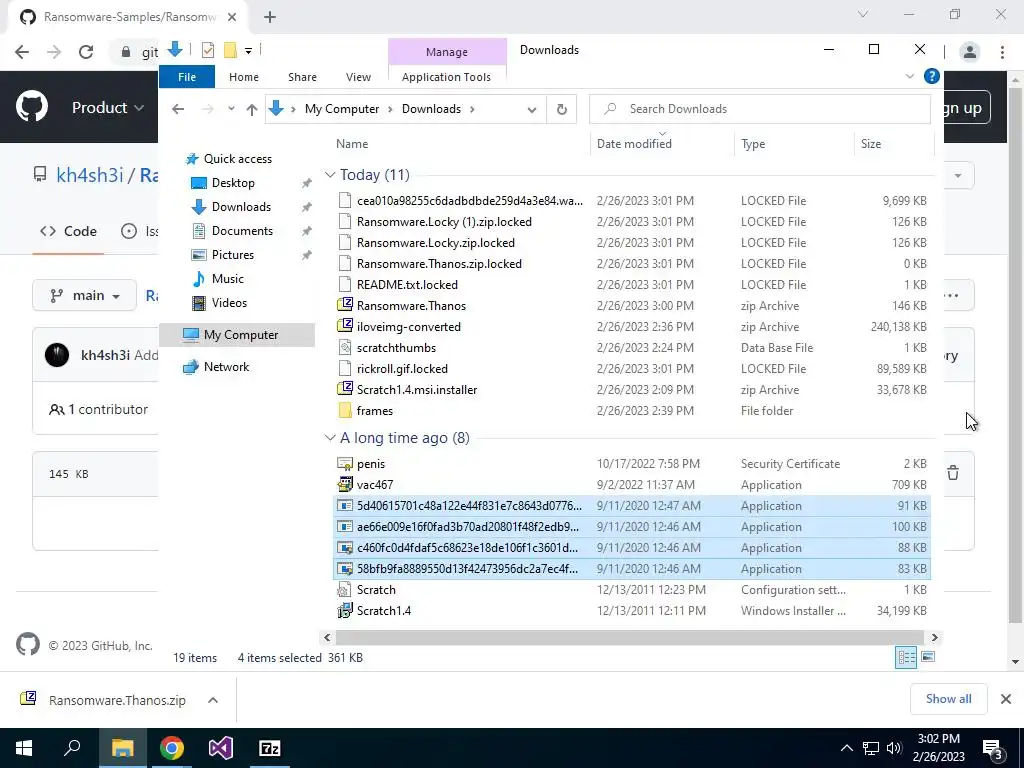Open the notification center icon

tap(993, 748)
